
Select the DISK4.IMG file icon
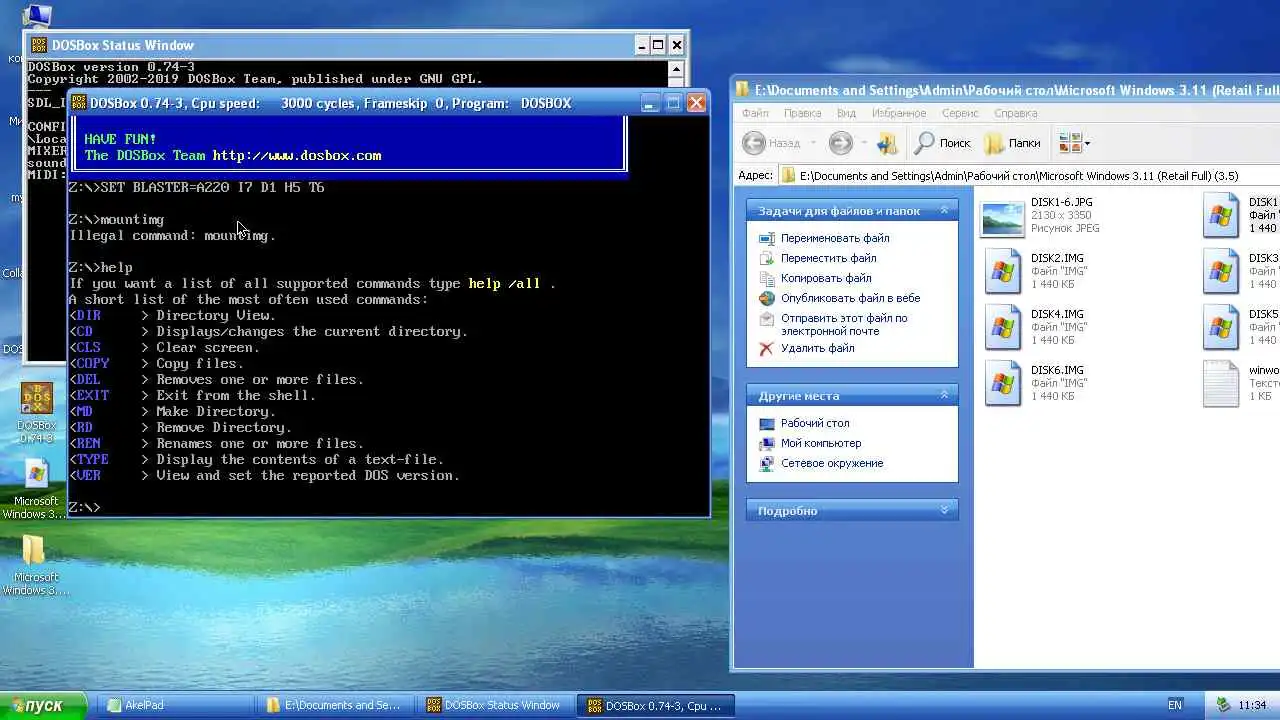(1002, 329)
